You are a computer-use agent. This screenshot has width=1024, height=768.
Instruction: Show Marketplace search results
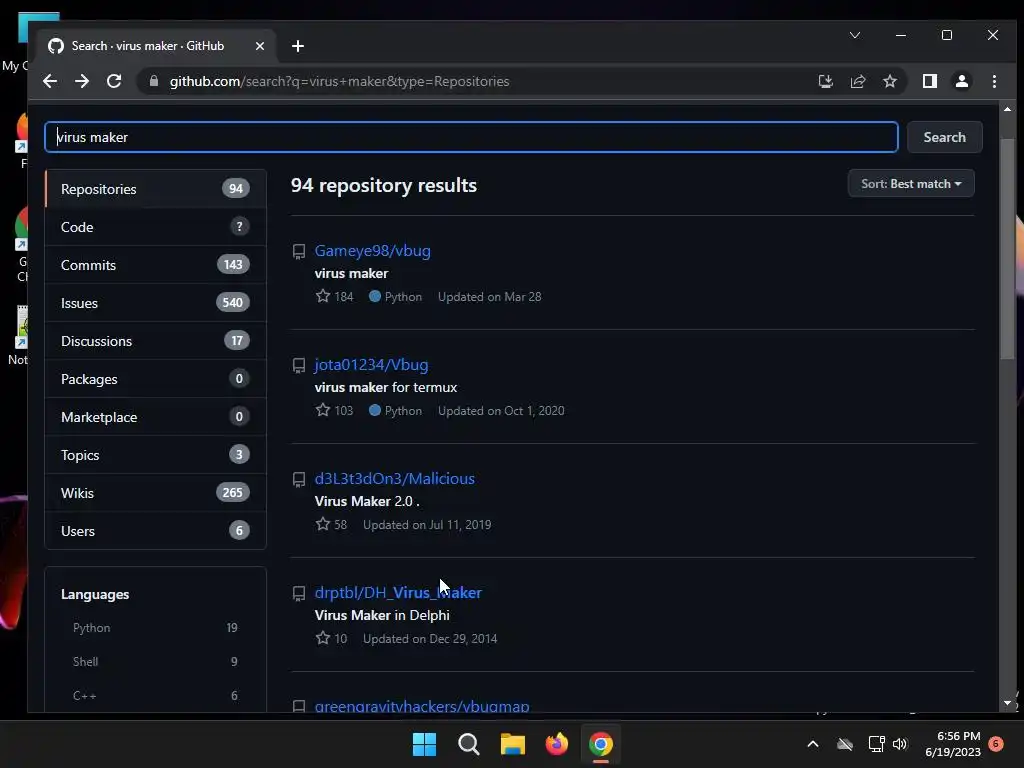(155, 417)
